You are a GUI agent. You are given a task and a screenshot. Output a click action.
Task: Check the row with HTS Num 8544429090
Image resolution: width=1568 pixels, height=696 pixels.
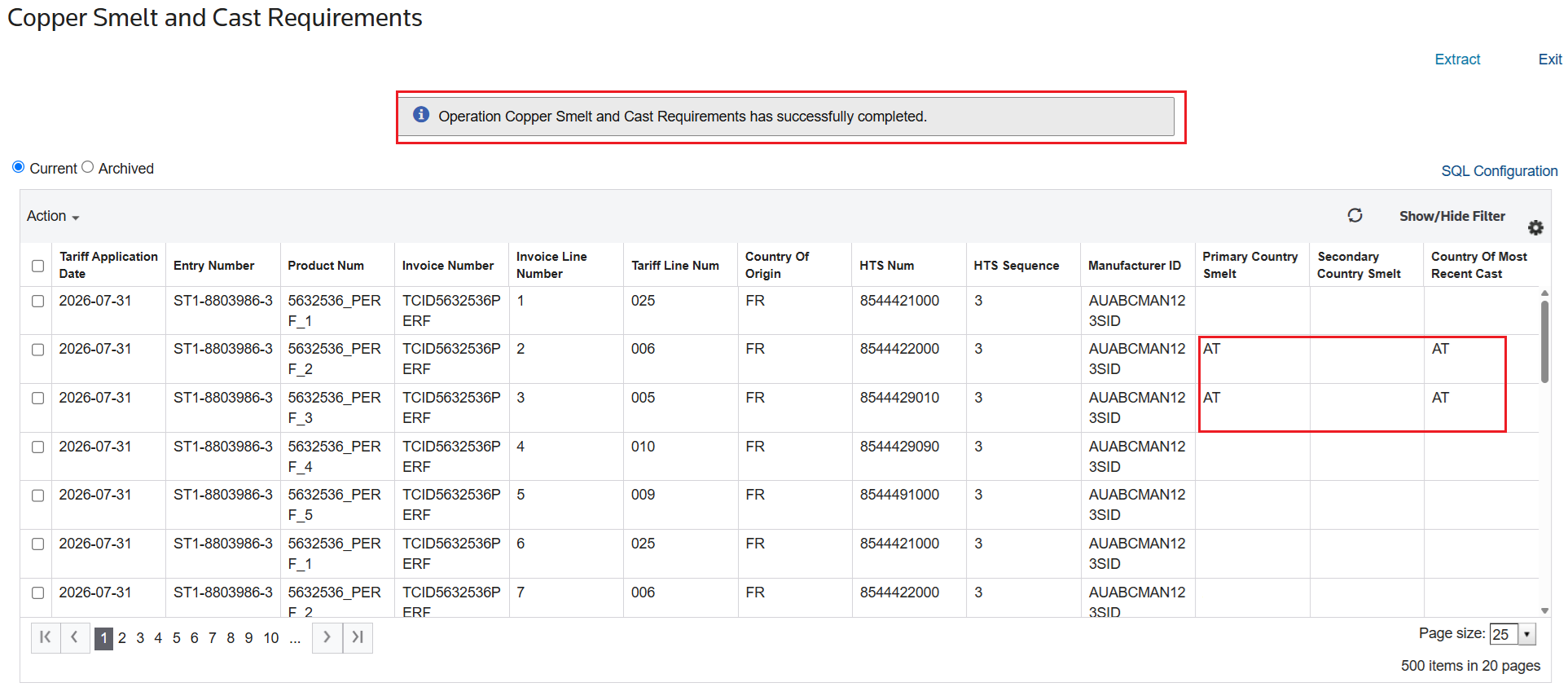(37, 447)
